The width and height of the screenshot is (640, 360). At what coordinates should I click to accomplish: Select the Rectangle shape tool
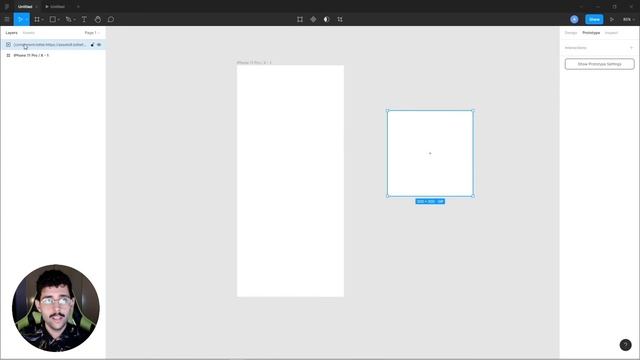pyautogui.click(x=52, y=19)
